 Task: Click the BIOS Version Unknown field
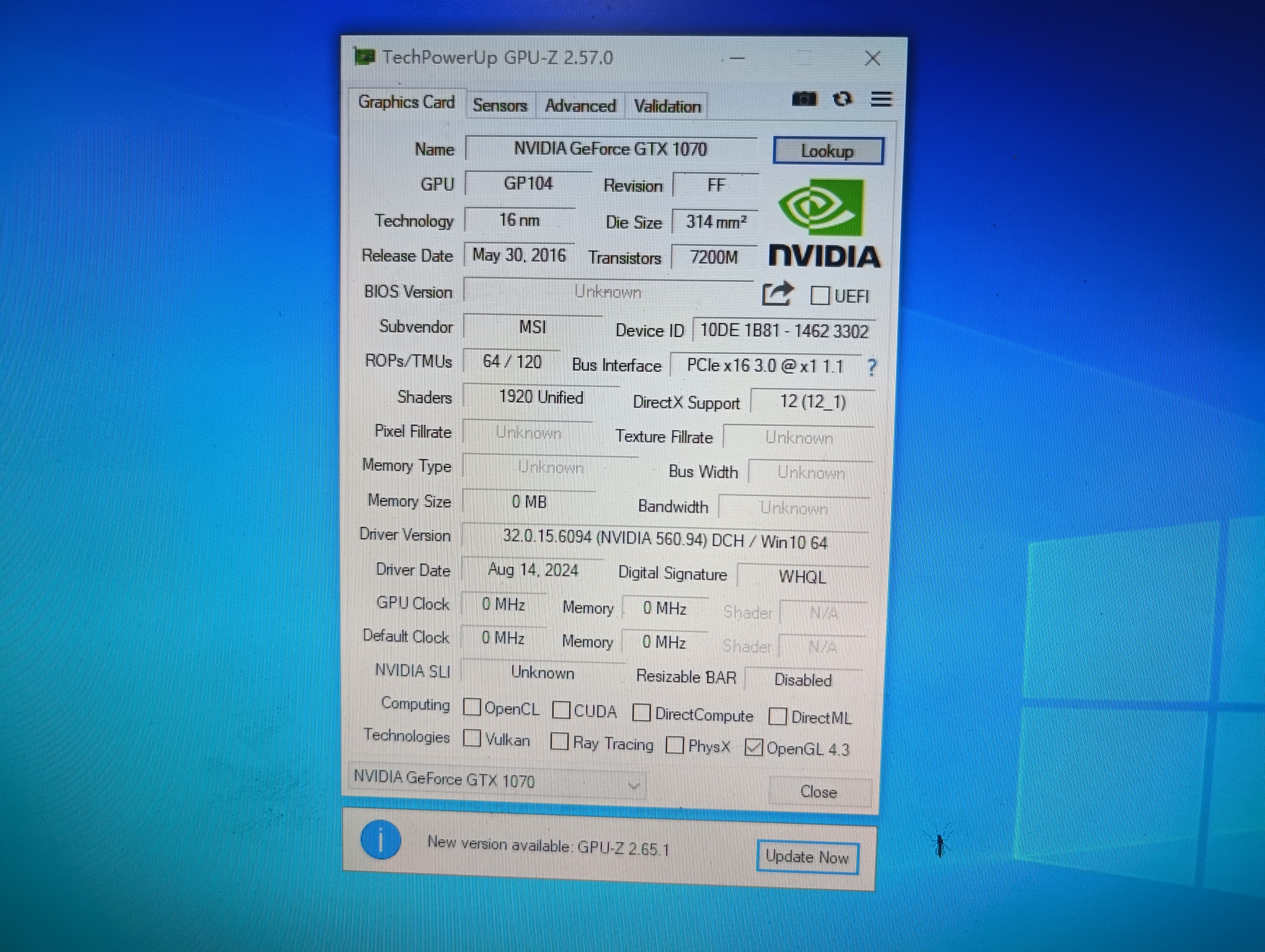click(609, 292)
